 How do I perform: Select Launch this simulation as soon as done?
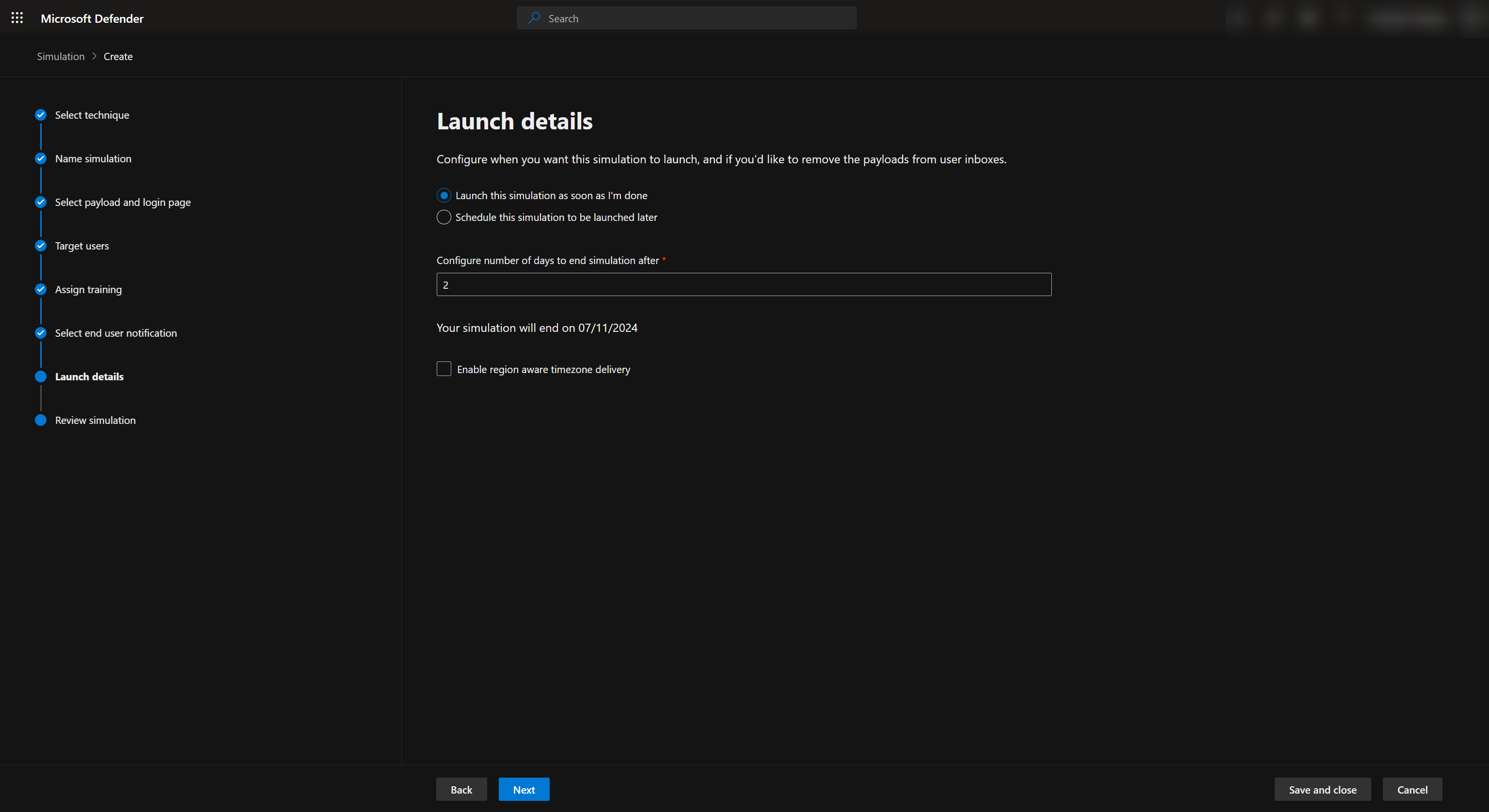click(444, 195)
